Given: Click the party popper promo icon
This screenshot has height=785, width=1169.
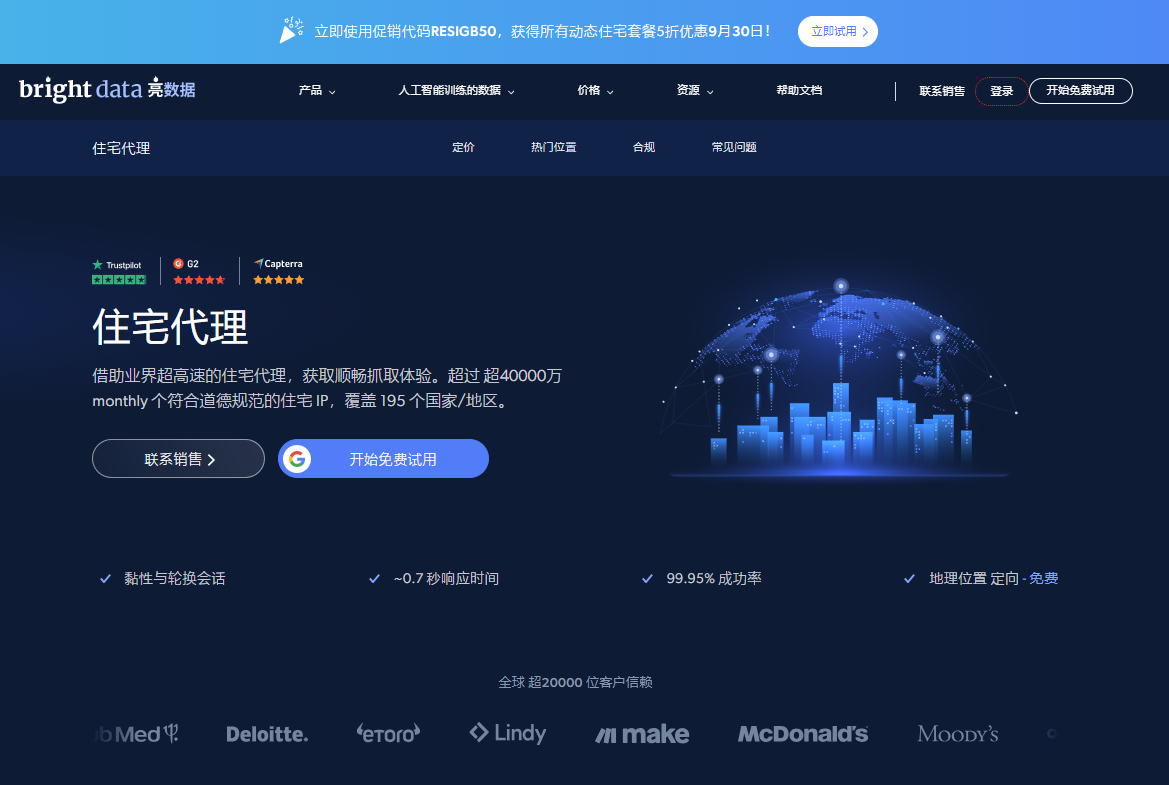Looking at the screenshot, I should 292,31.
